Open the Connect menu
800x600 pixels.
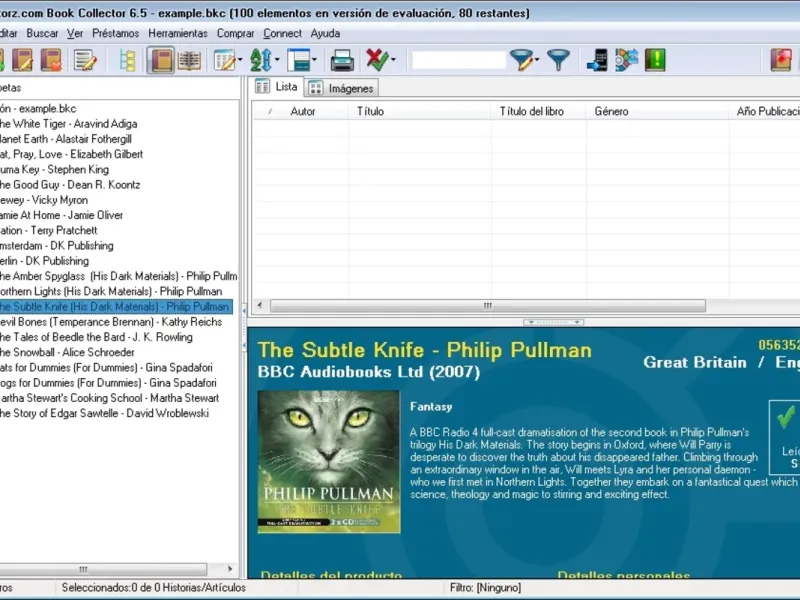[x=283, y=34]
